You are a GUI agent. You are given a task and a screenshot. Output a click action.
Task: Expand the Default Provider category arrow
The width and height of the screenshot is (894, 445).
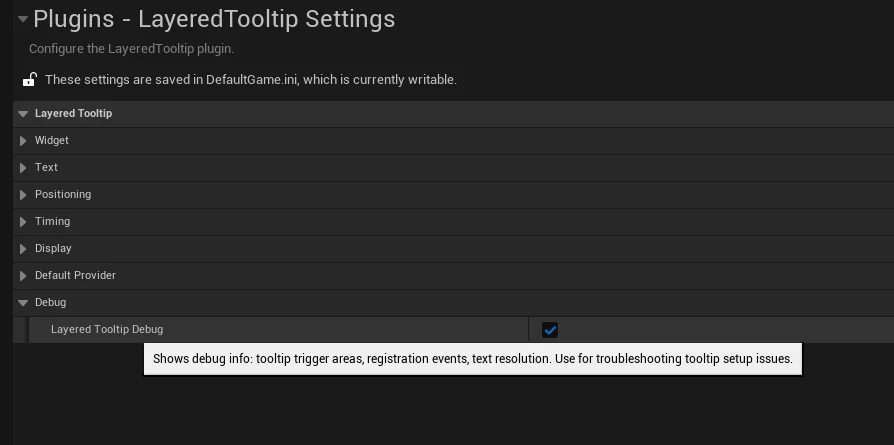point(23,276)
